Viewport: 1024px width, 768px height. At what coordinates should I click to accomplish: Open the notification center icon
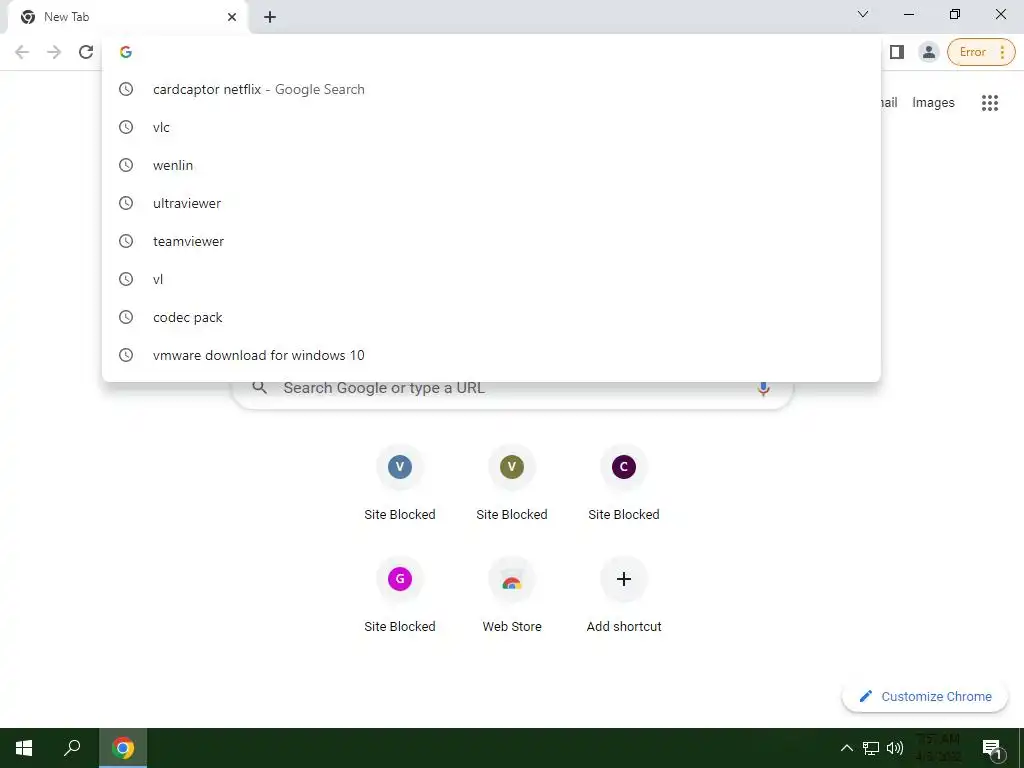pyautogui.click(x=992, y=748)
